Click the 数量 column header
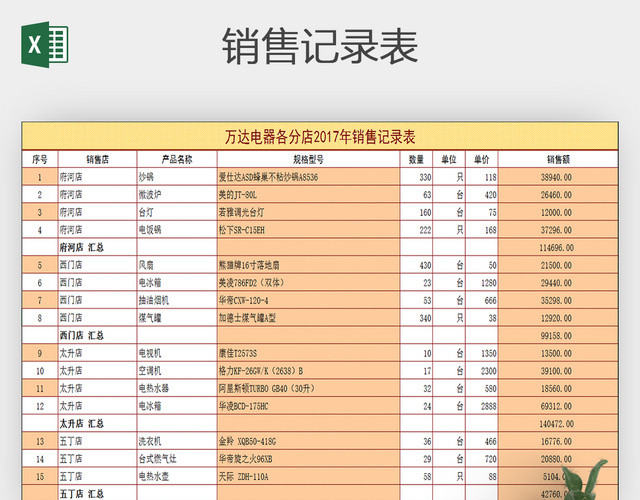Image resolution: width=640 pixels, height=500 pixels. [x=416, y=159]
